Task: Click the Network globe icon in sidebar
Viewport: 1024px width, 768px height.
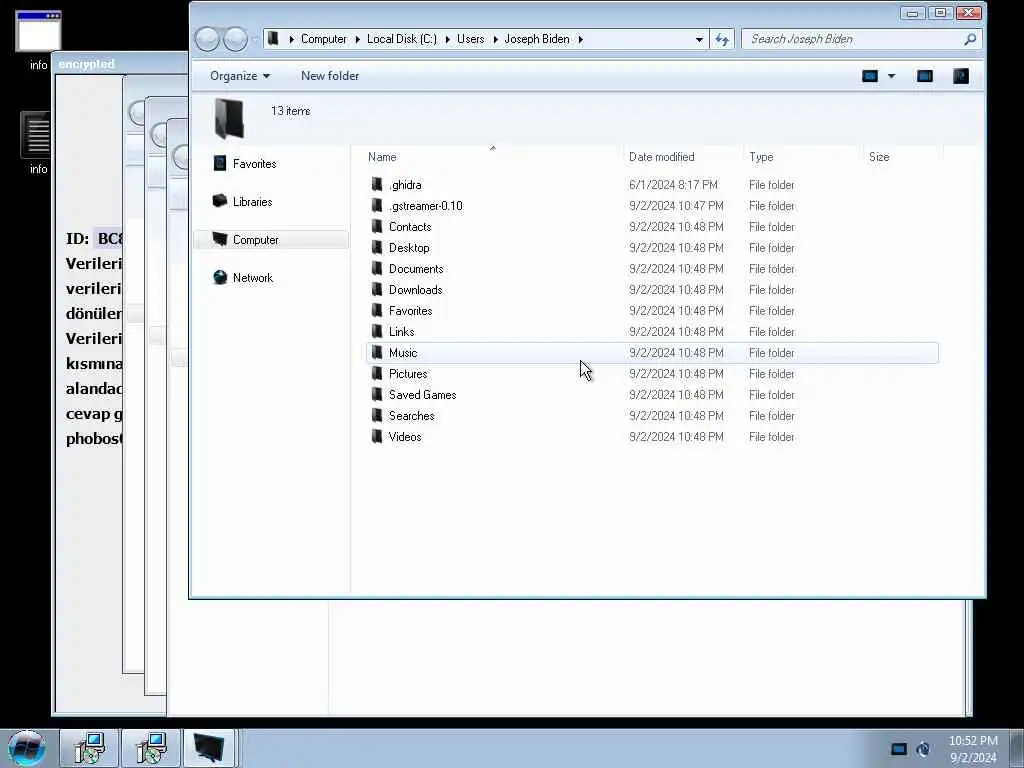Action: pos(220,278)
